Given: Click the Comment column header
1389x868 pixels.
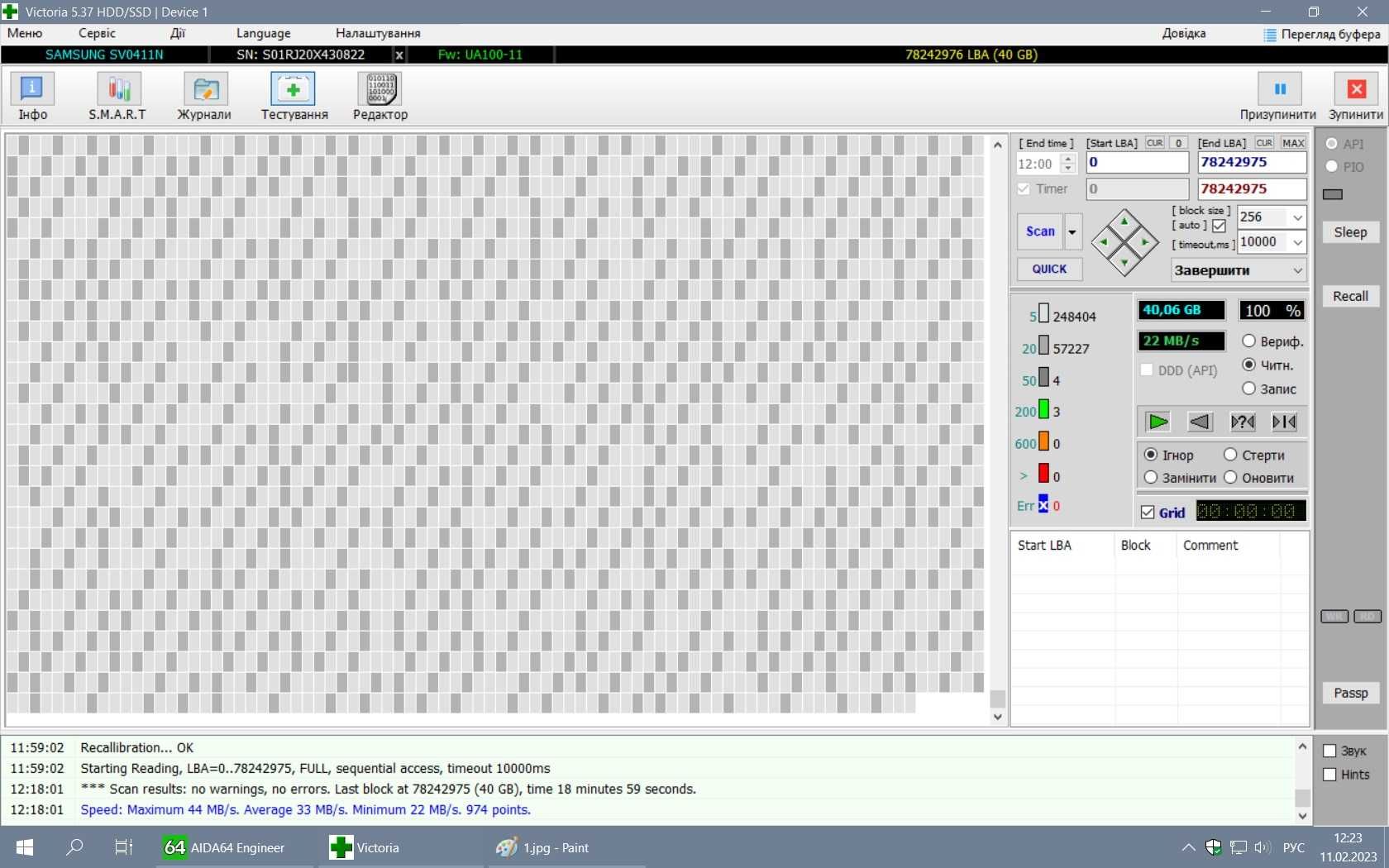Looking at the screenshot, I should pyautogui.click(x=1228, y=546).
